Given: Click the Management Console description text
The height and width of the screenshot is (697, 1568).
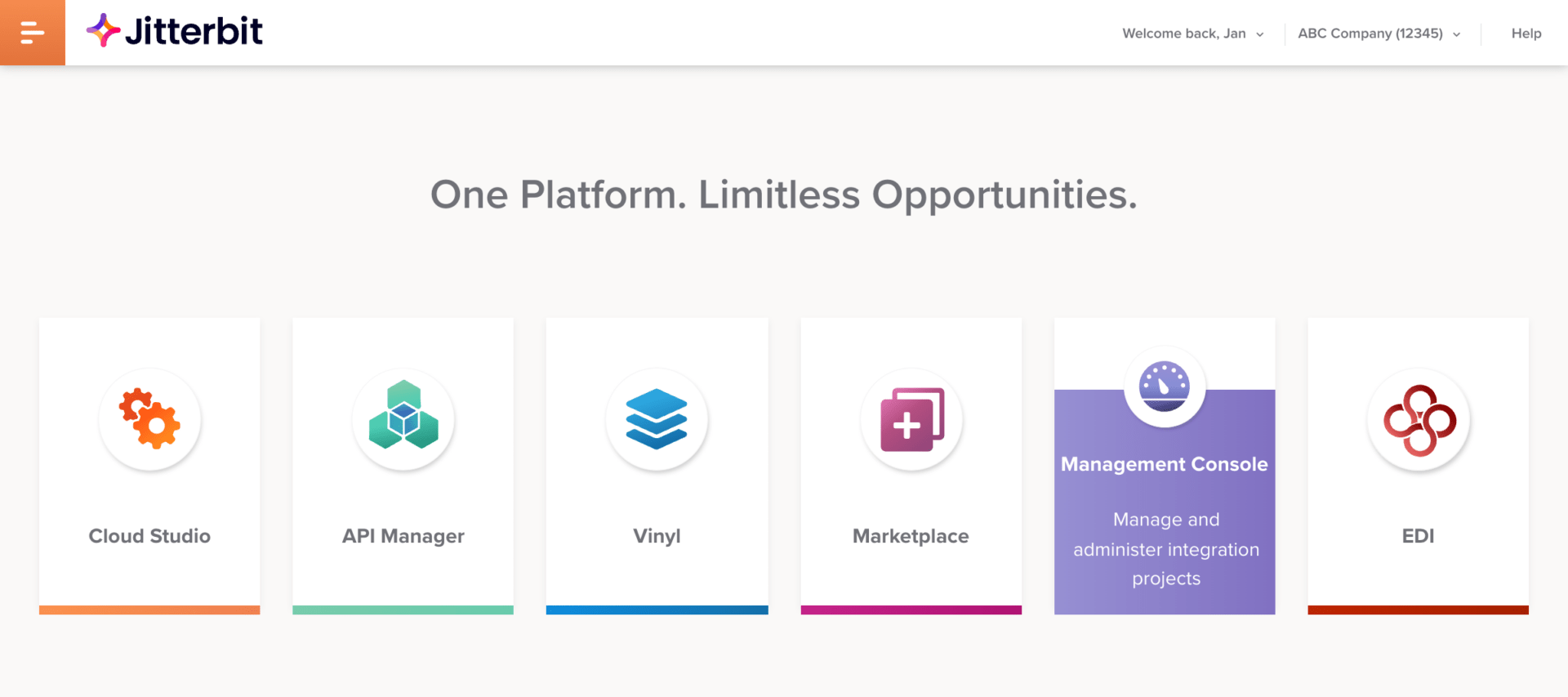Looking at the screenshot, I should pyautogui.click(x=1165, y=549).
